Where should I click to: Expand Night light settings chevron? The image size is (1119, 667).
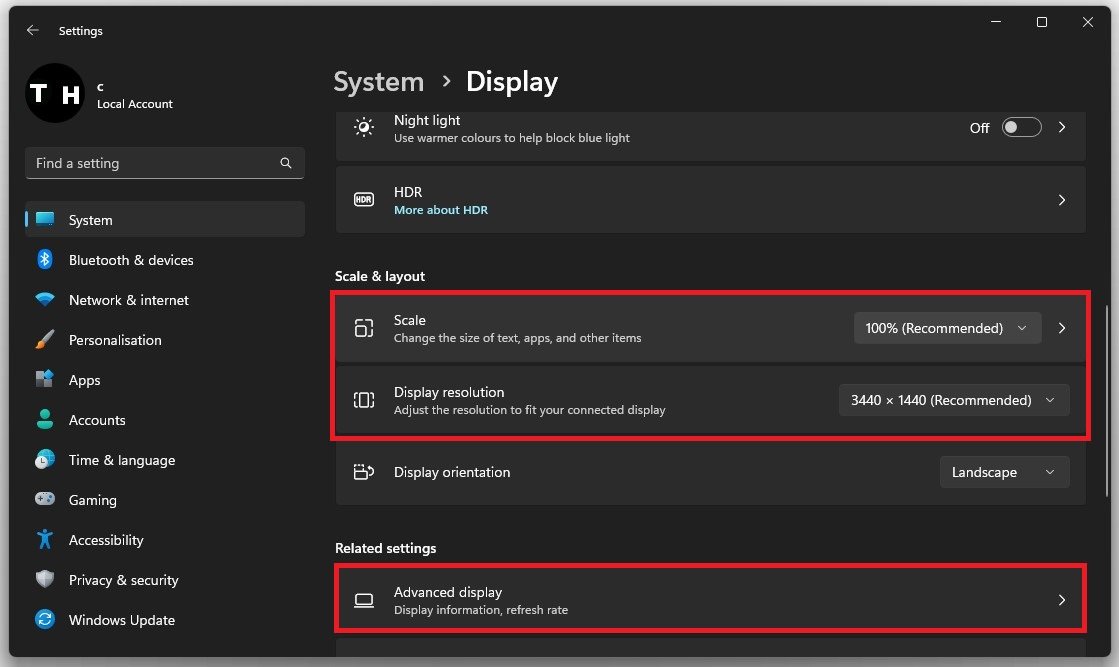point(1062,128)
